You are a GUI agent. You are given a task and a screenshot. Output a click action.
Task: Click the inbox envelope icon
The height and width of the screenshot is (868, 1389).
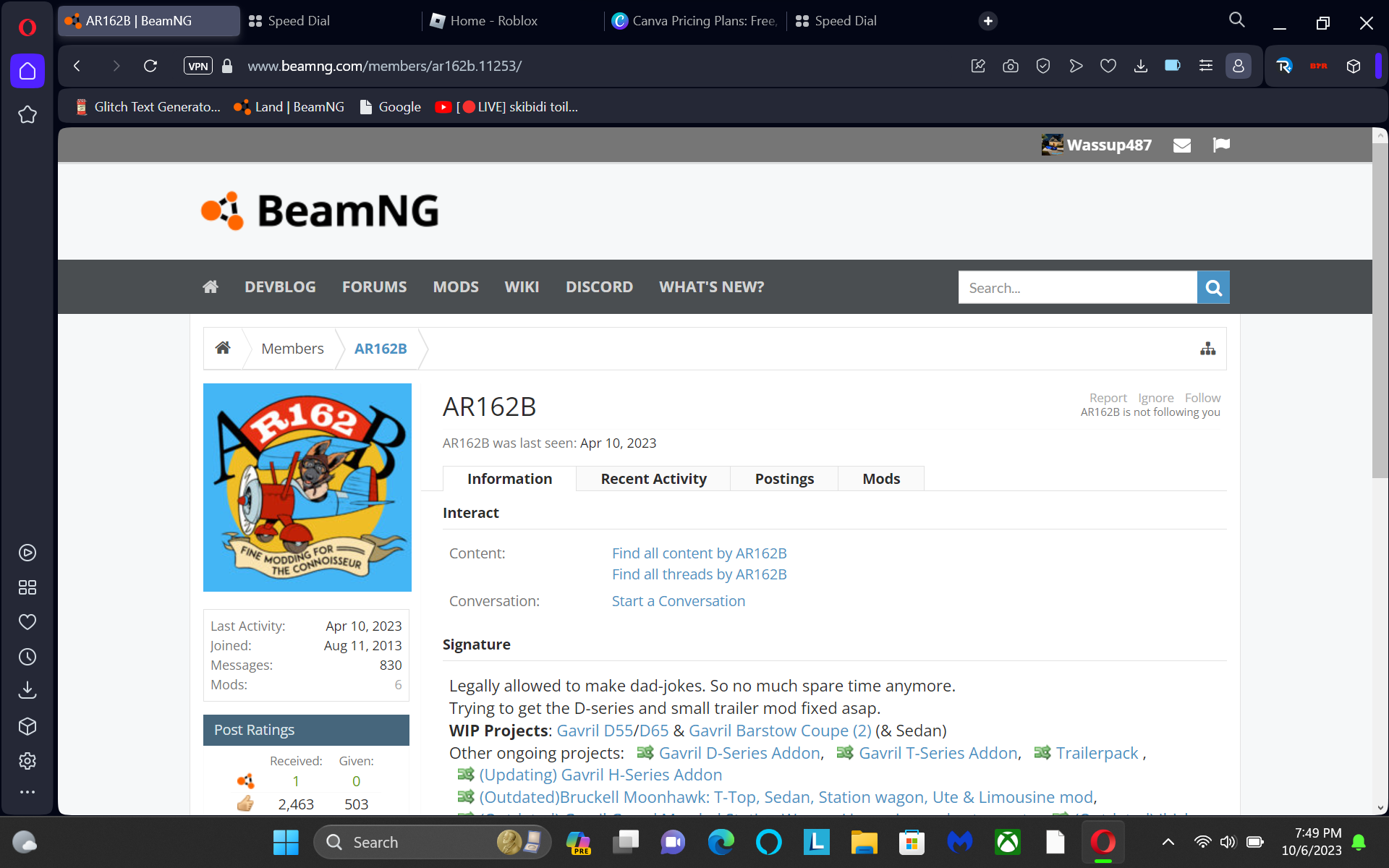point(1182,145)
